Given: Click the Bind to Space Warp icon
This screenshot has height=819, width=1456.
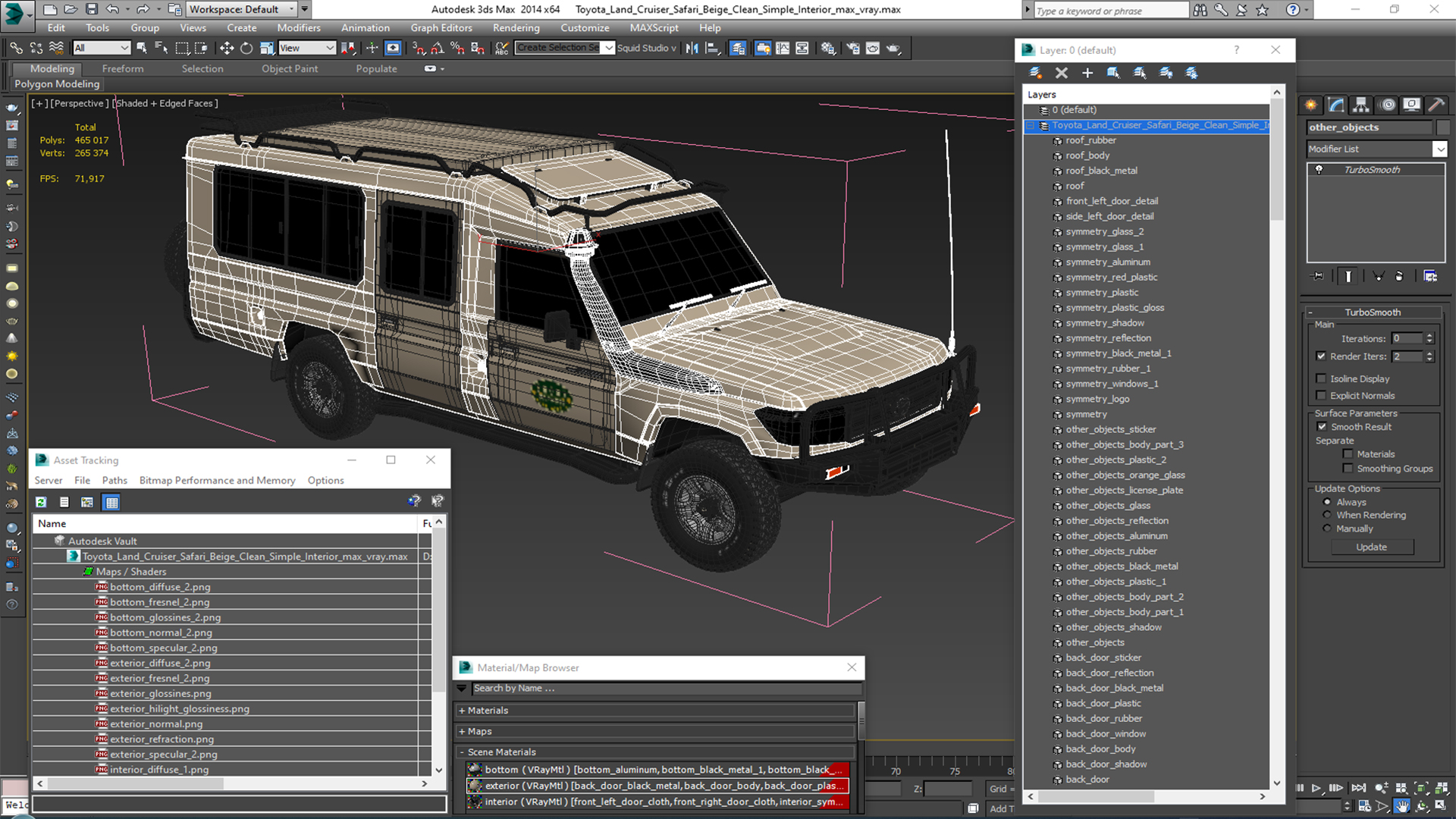Looking at the screenshot, I should [56, 48].
